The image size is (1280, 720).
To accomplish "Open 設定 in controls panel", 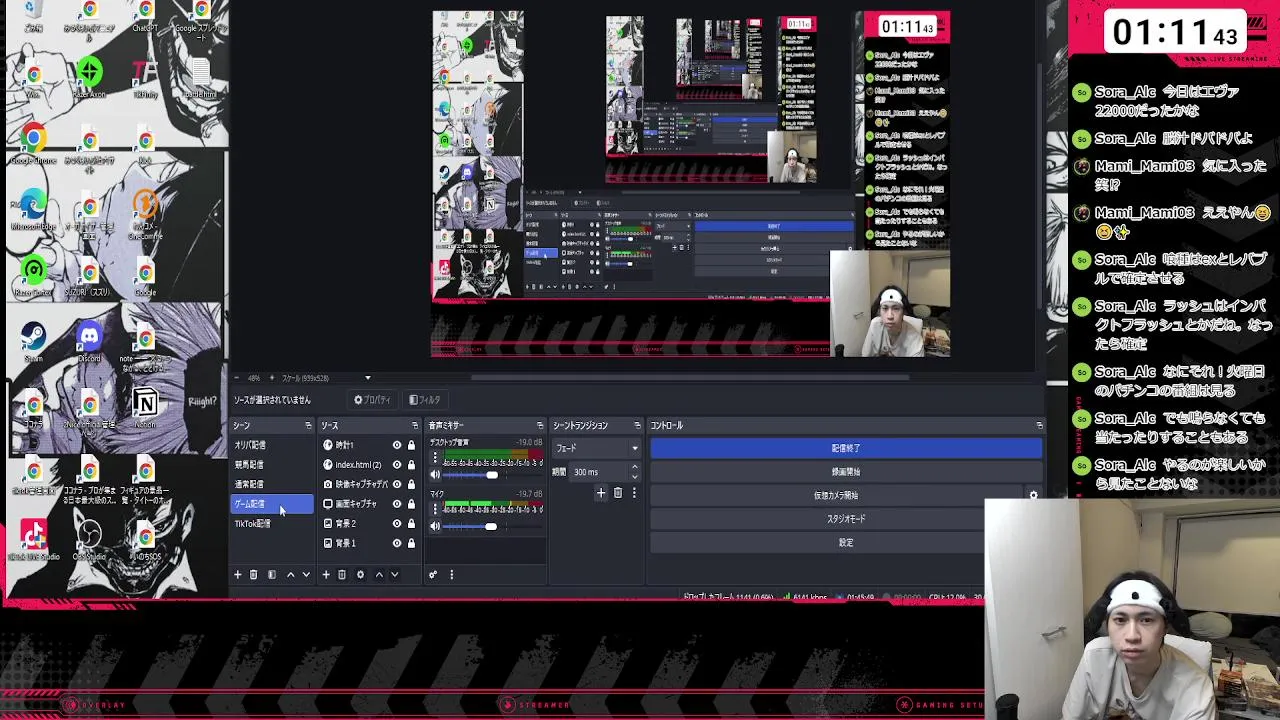I will coord(846,543).
